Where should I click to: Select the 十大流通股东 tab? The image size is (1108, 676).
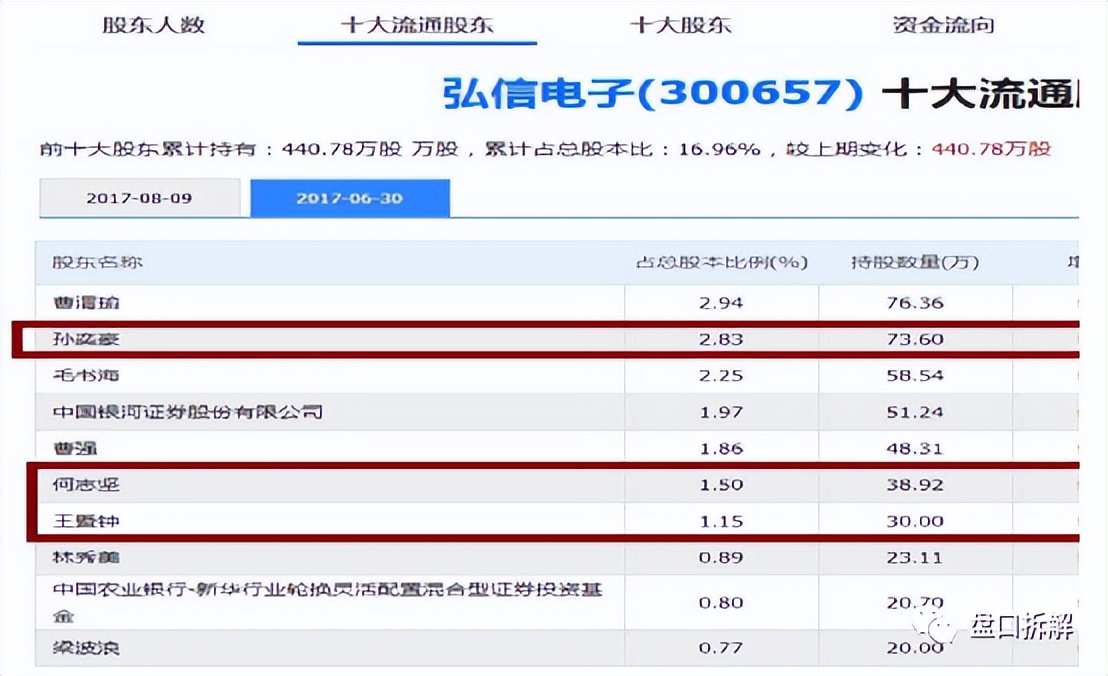(x=416, y=24)
